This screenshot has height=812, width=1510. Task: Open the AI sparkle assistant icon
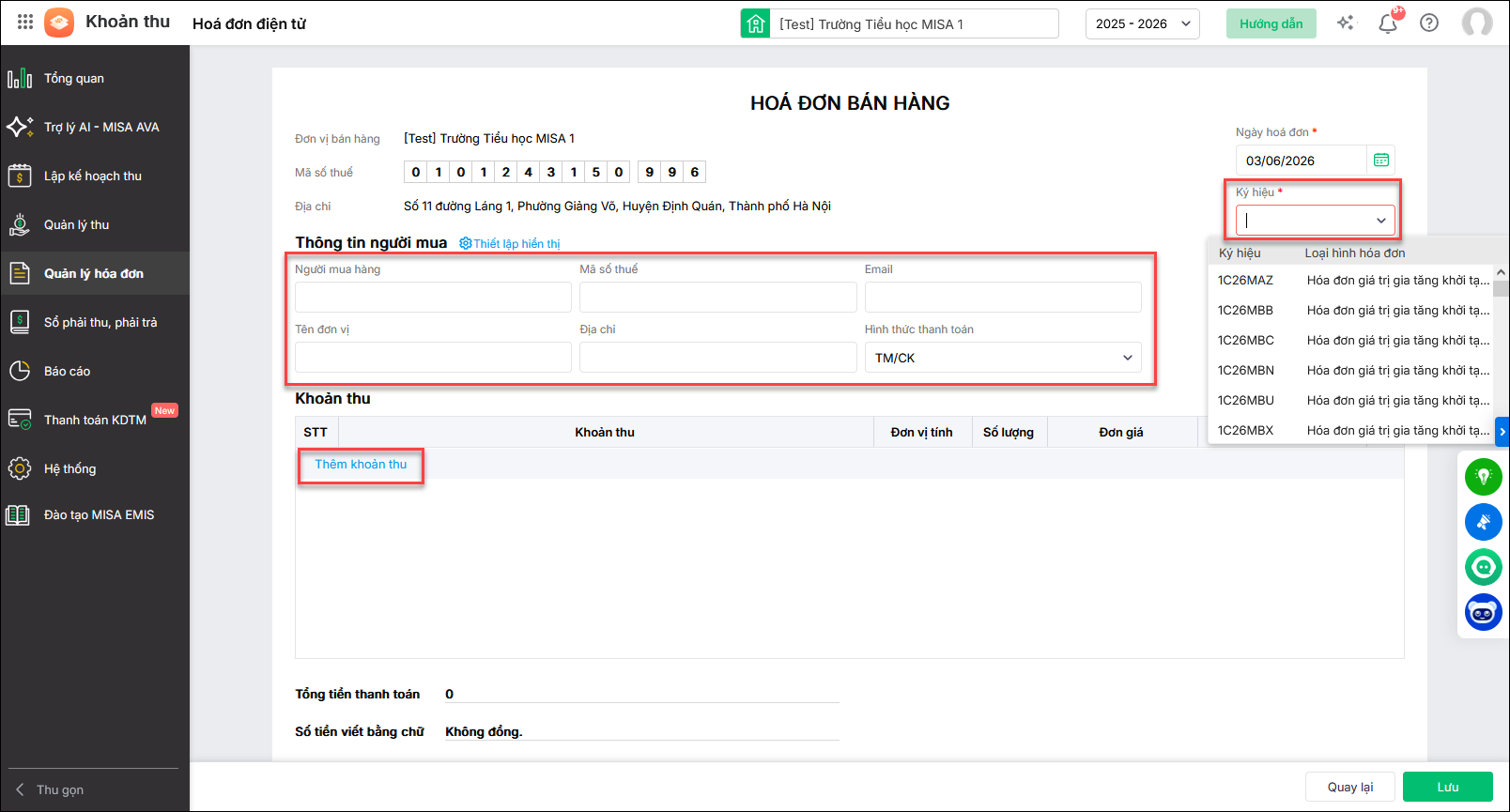[1346, 23]
